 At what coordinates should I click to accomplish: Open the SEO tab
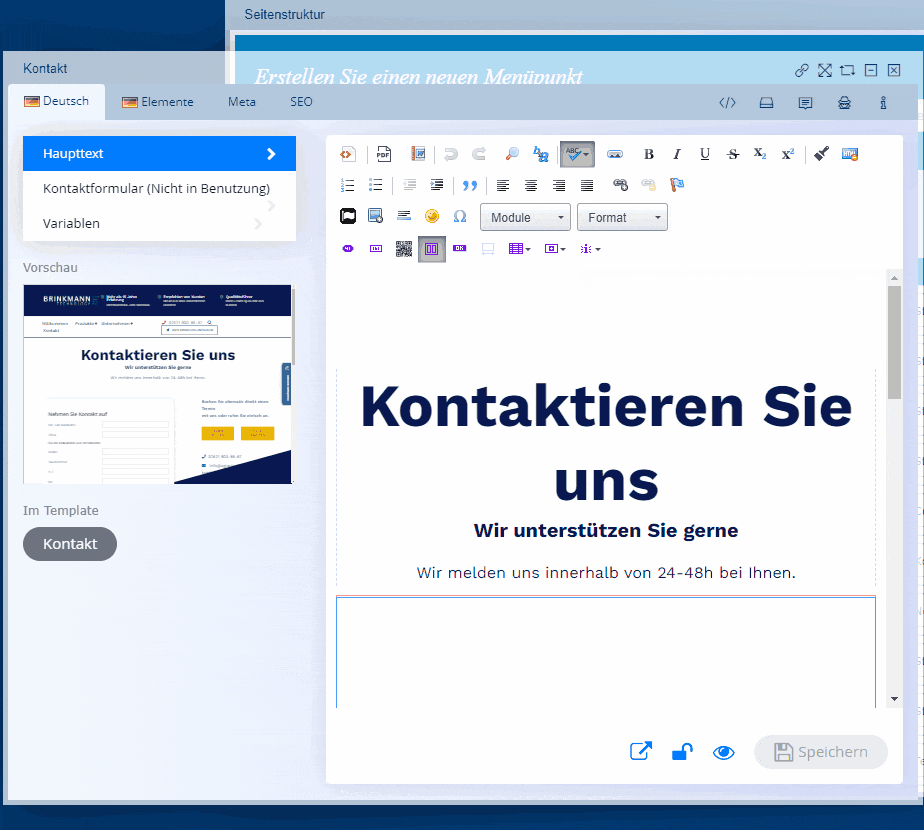301,101
